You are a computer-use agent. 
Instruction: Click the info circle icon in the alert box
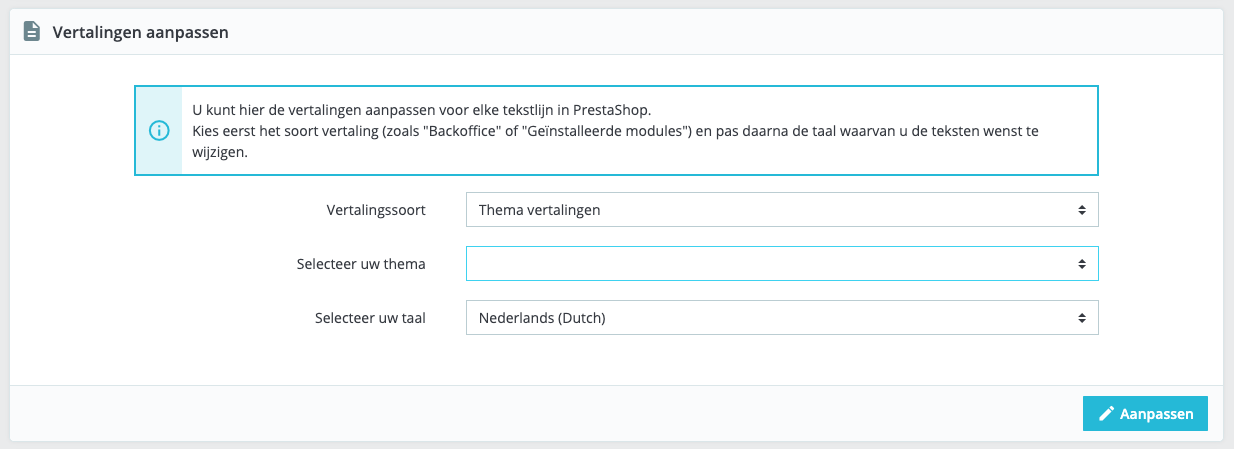[158, 130]
